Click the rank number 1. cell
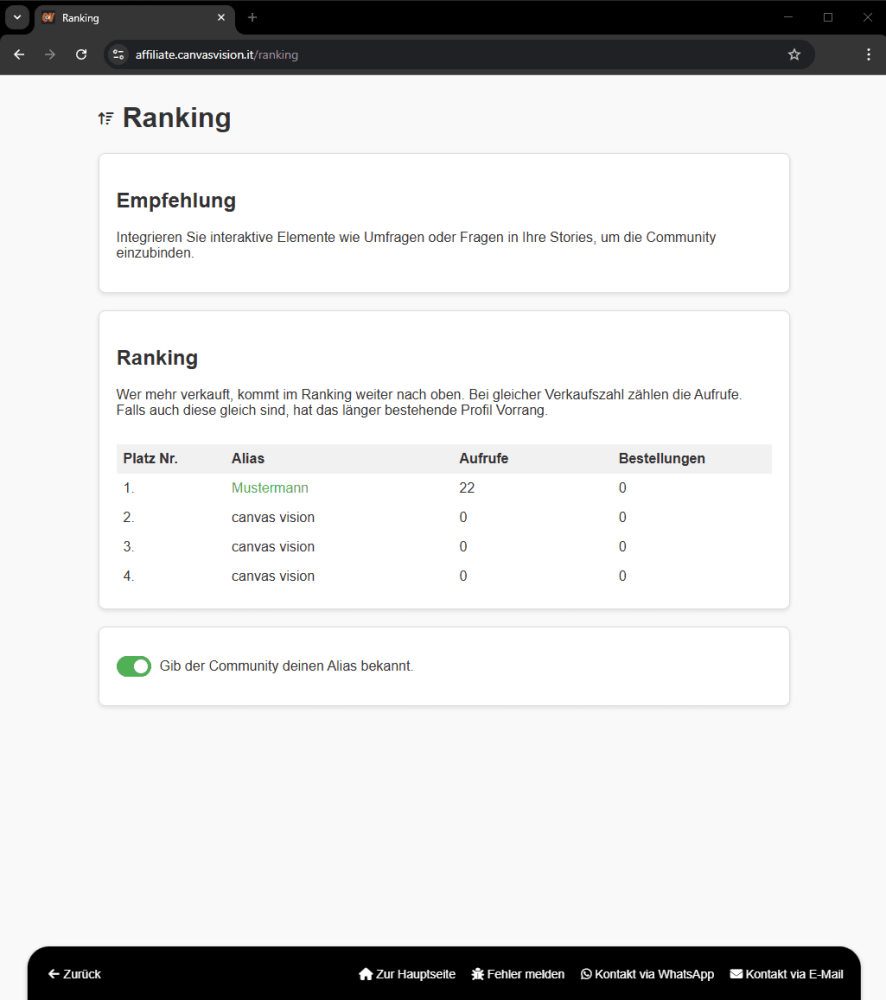This screenshot has height=1000, width=886. click(x=128, y=488)
